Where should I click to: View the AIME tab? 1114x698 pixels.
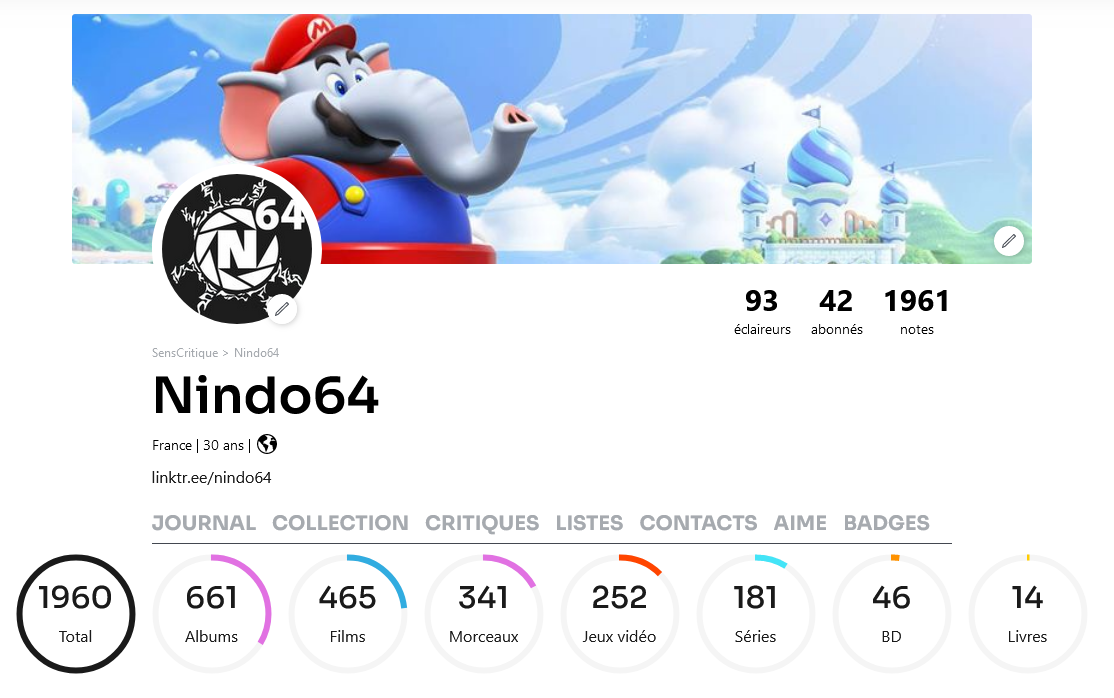800,522
